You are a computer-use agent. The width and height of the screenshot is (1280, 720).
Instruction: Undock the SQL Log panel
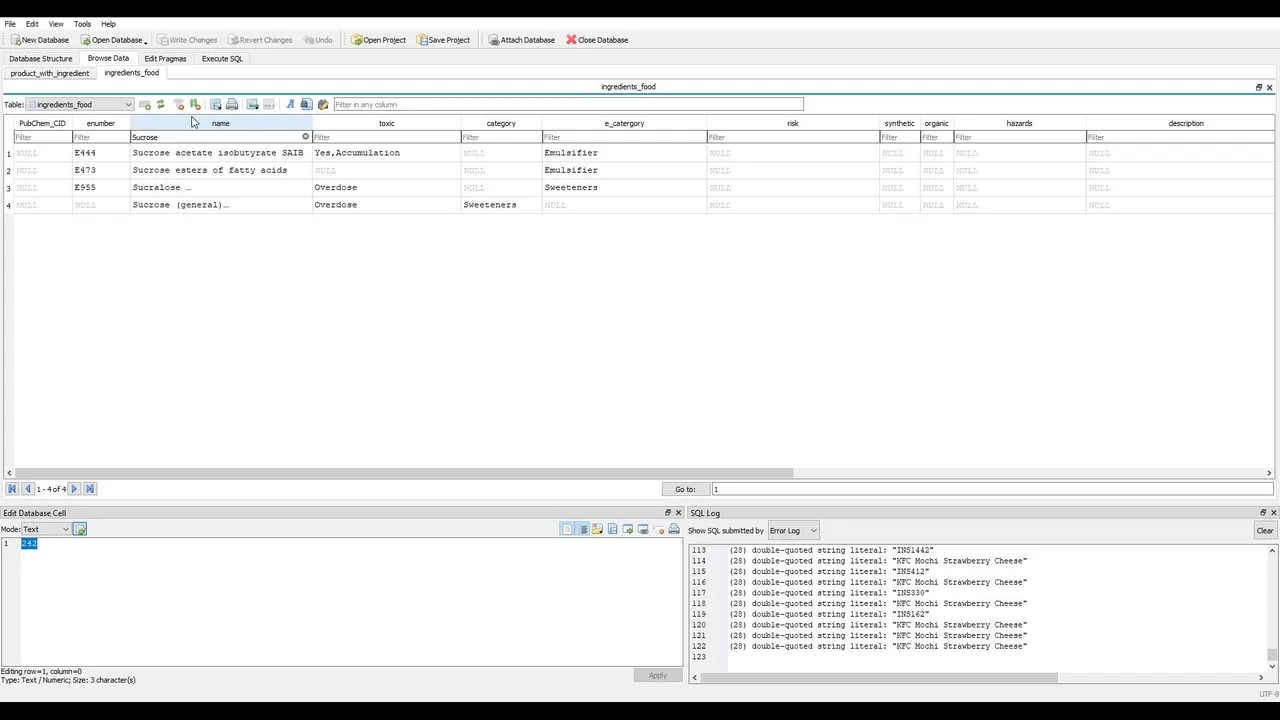pyautogui.click(x=1262, y=513)
